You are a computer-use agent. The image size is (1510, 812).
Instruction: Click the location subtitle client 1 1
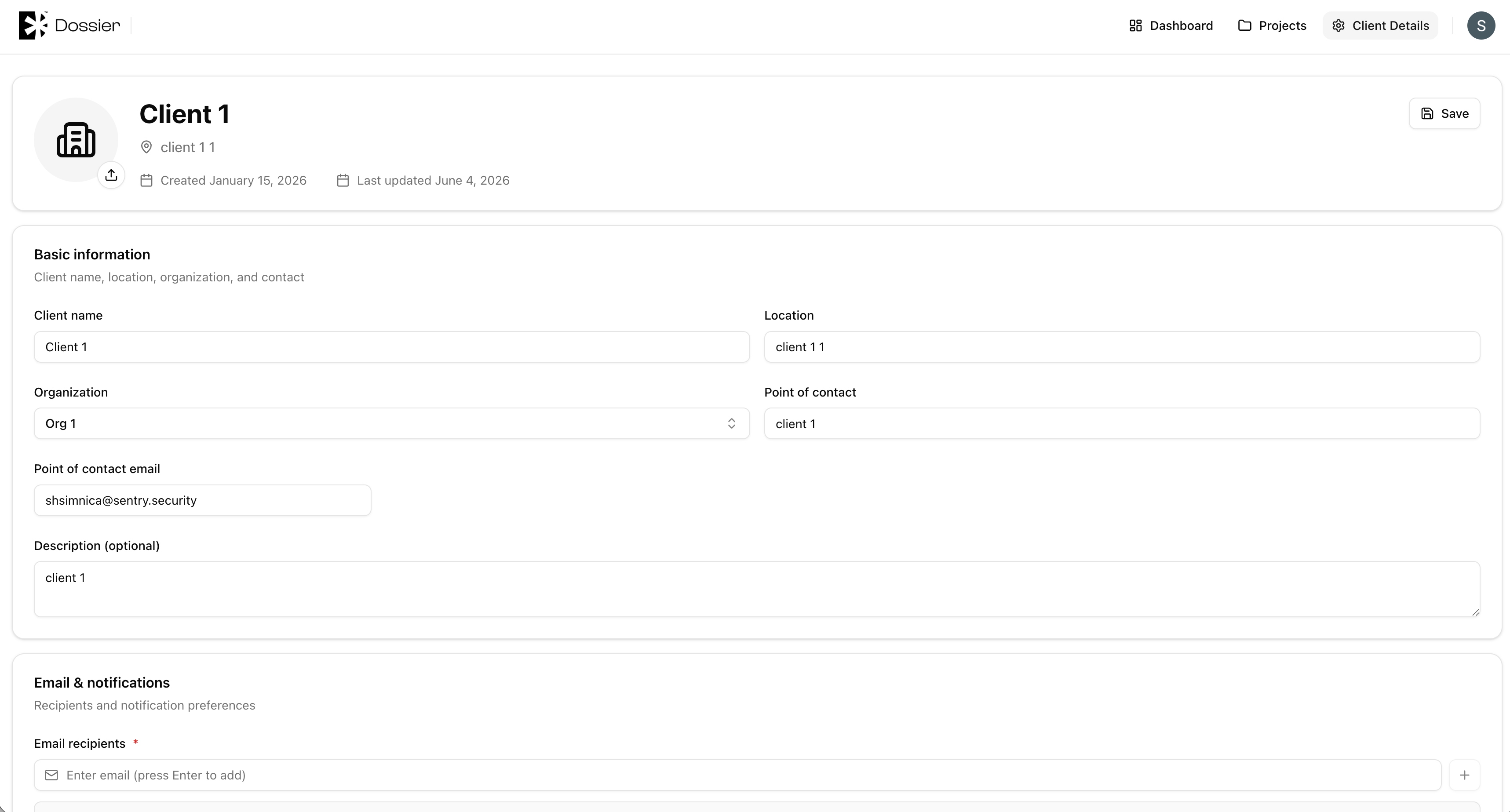(188, 147)
